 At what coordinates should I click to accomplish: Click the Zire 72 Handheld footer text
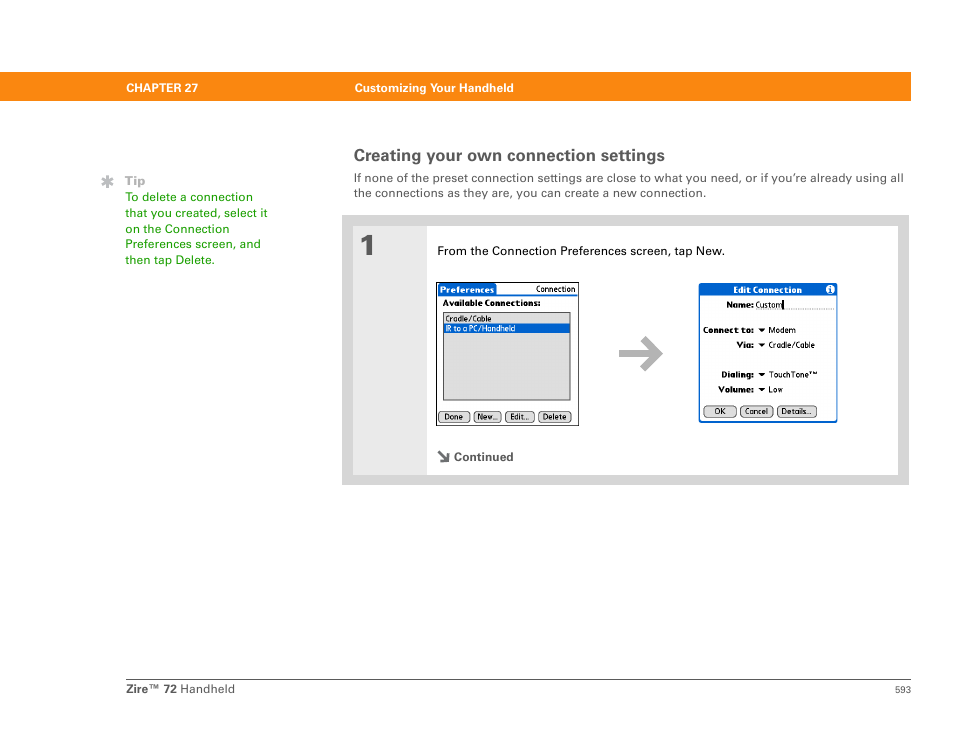180,689
